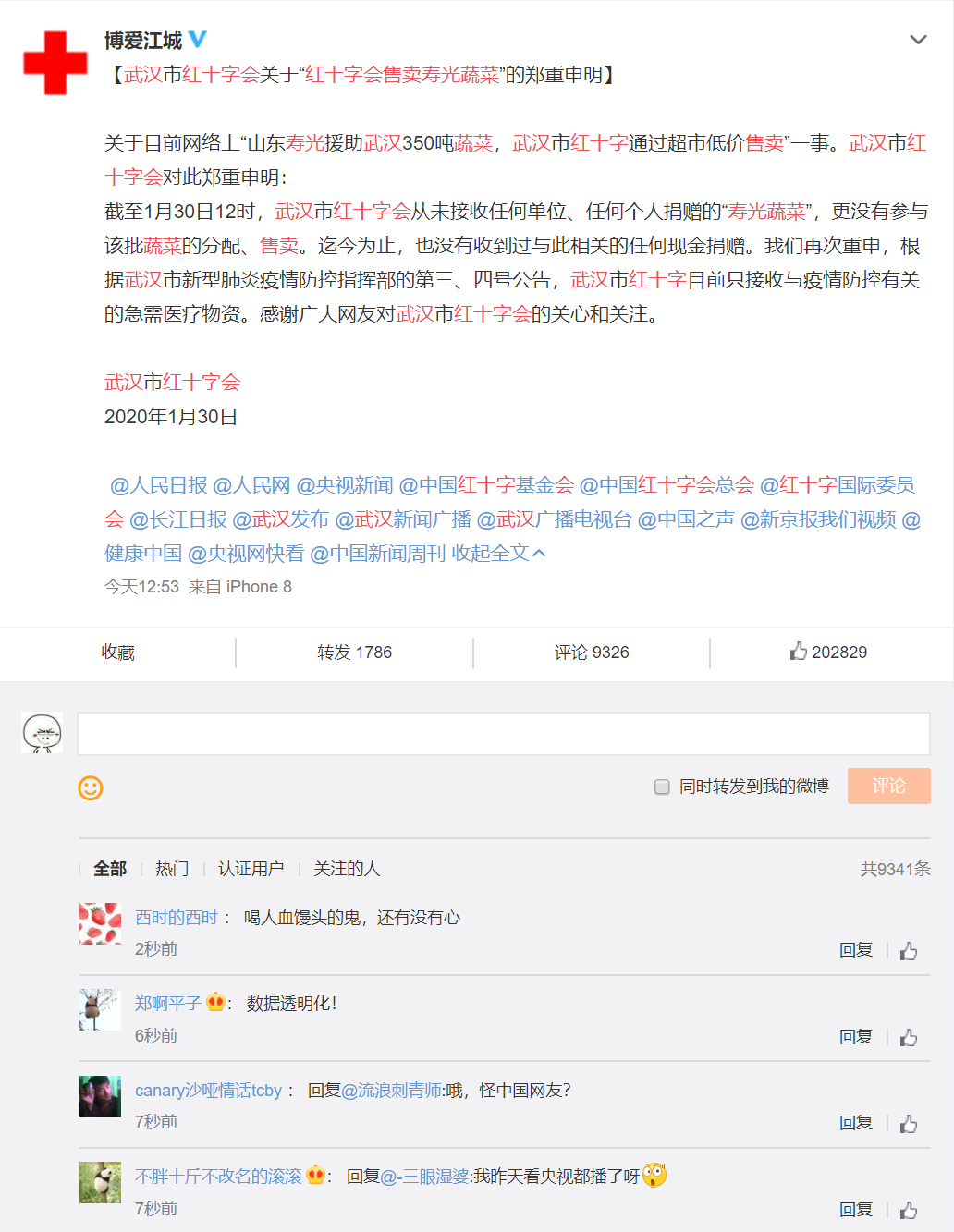The image size is (954, 1232).
Task: Click 转发 1786 to repost
Action: click(x=355, y=653)
